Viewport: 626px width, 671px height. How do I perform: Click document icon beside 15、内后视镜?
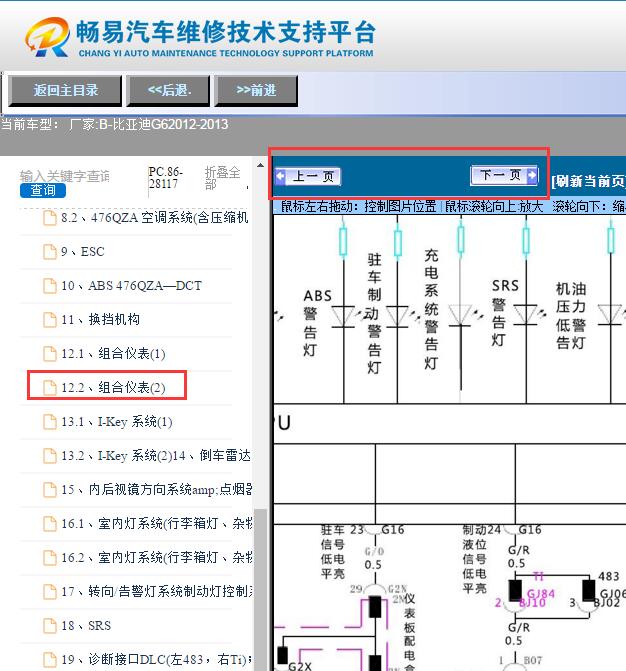50,490
